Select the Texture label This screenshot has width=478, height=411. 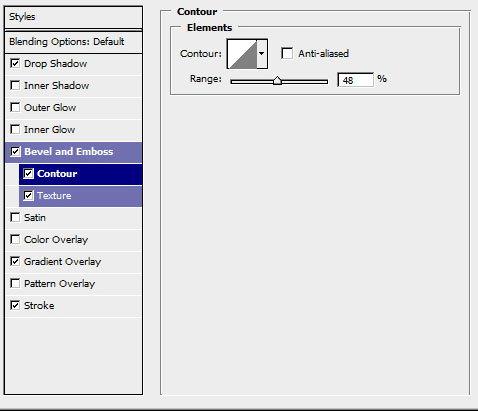click(54, 195)
